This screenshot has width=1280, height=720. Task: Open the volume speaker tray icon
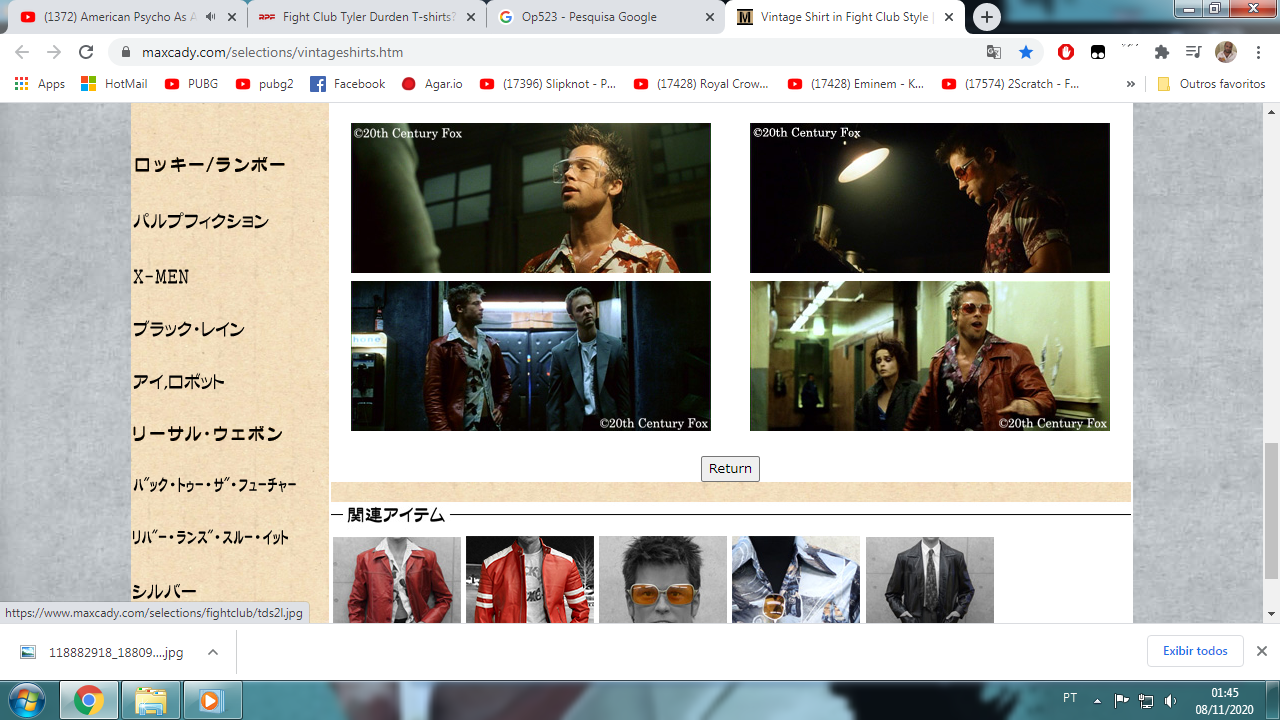(1170, 700)
